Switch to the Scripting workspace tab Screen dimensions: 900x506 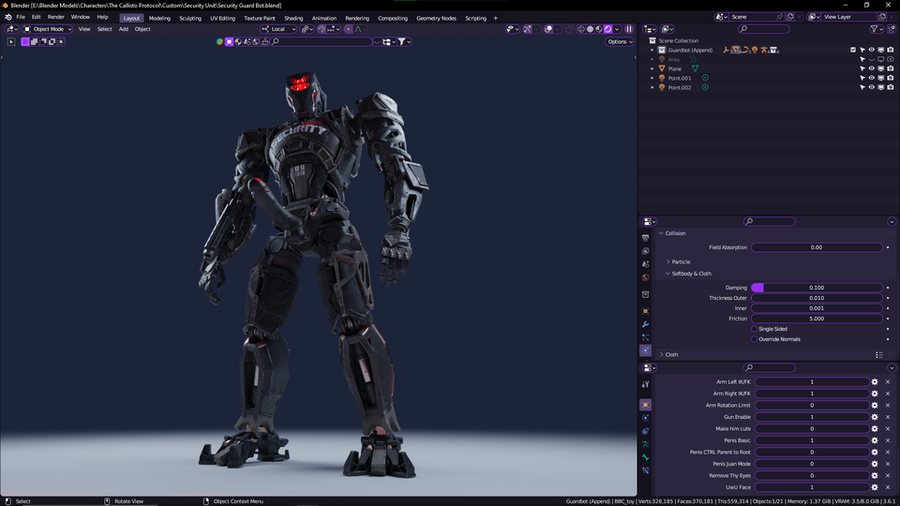click(475, 18)
